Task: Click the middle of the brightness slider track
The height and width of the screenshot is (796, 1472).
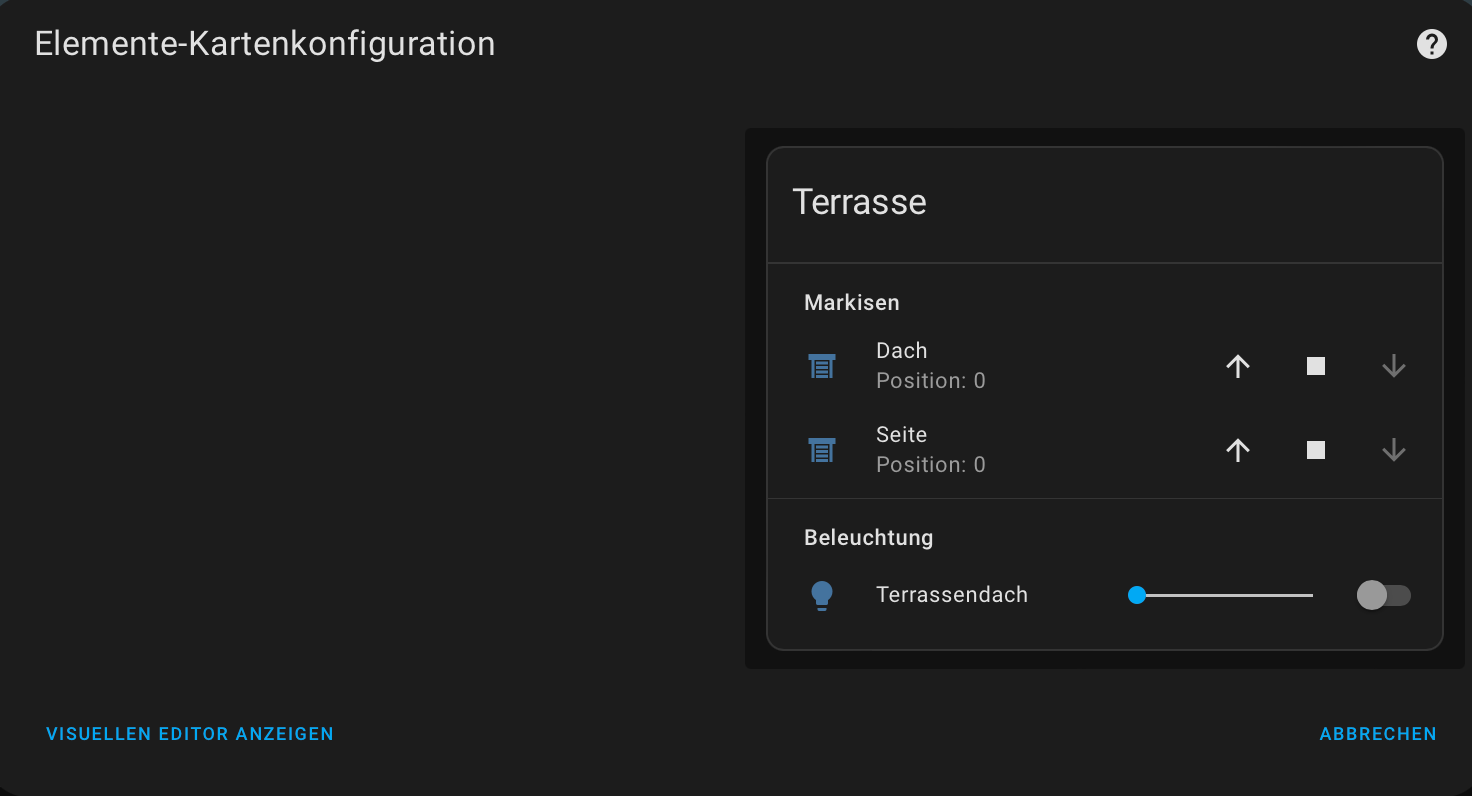Action: point(1224,595)
